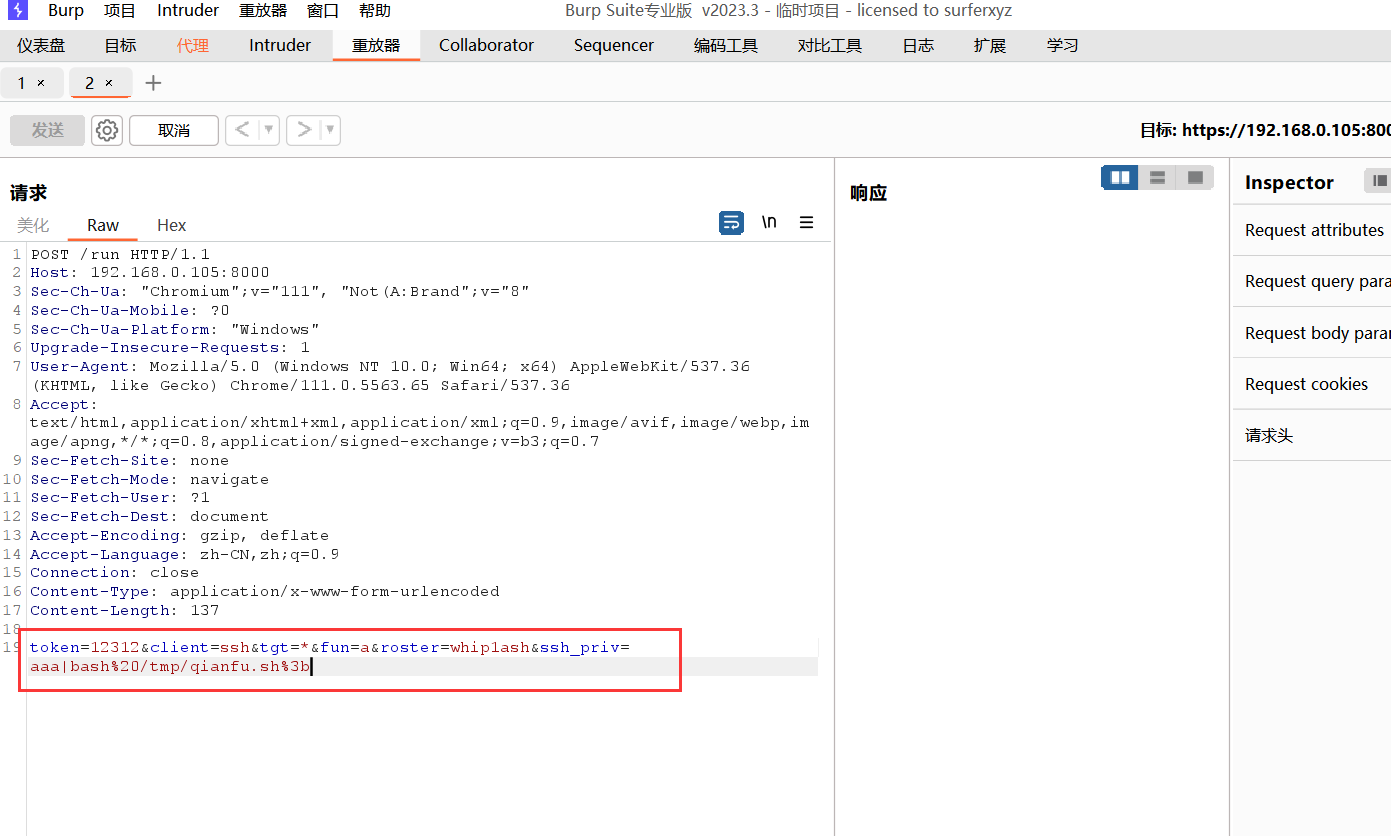Switch to Intruder tool tab
The width and height of the screenshot is (1391, 836).
[280, 45]
